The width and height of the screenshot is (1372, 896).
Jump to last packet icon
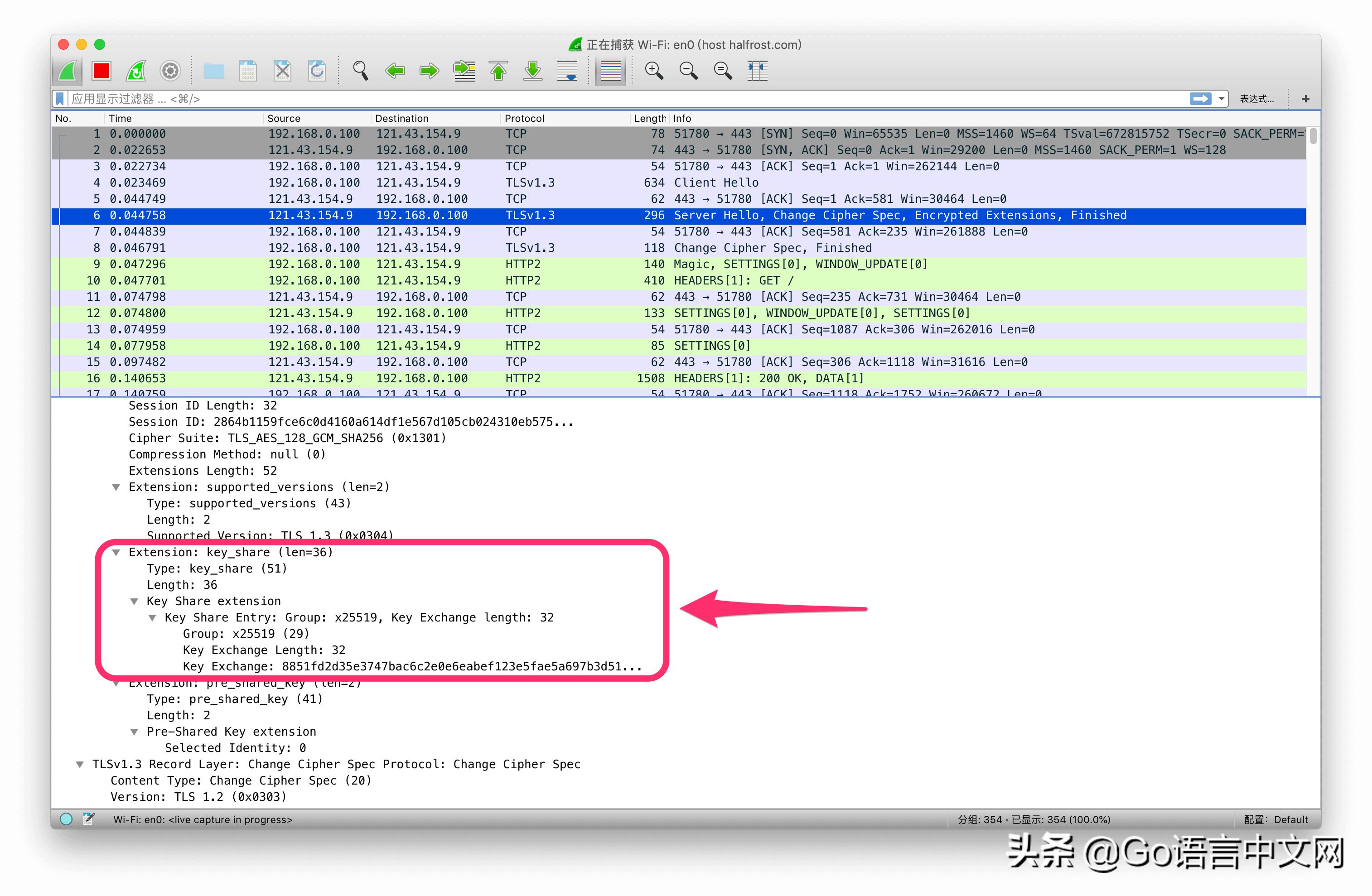coord(533,71)
